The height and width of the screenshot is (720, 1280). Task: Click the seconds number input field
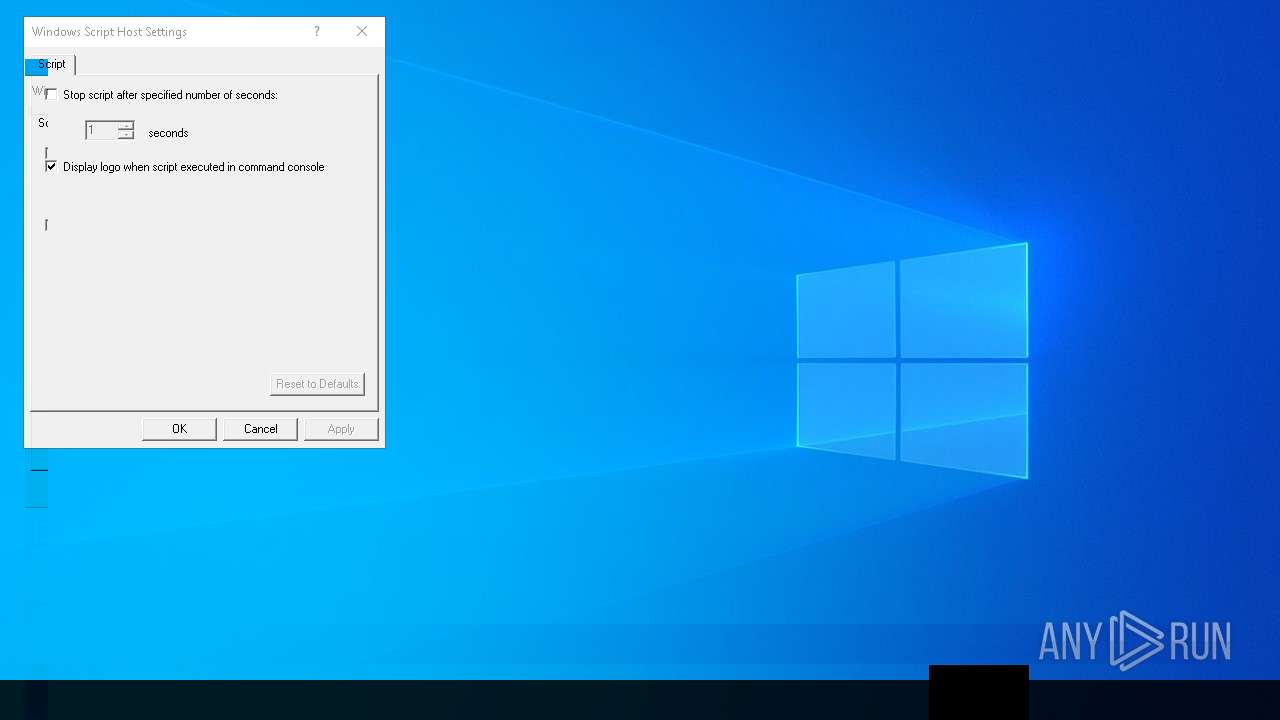point(101,131)
